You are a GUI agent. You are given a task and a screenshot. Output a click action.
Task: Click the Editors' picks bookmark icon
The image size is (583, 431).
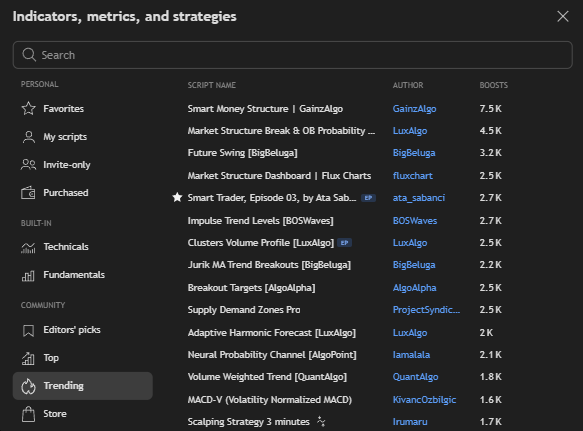(x=29, y=330)
